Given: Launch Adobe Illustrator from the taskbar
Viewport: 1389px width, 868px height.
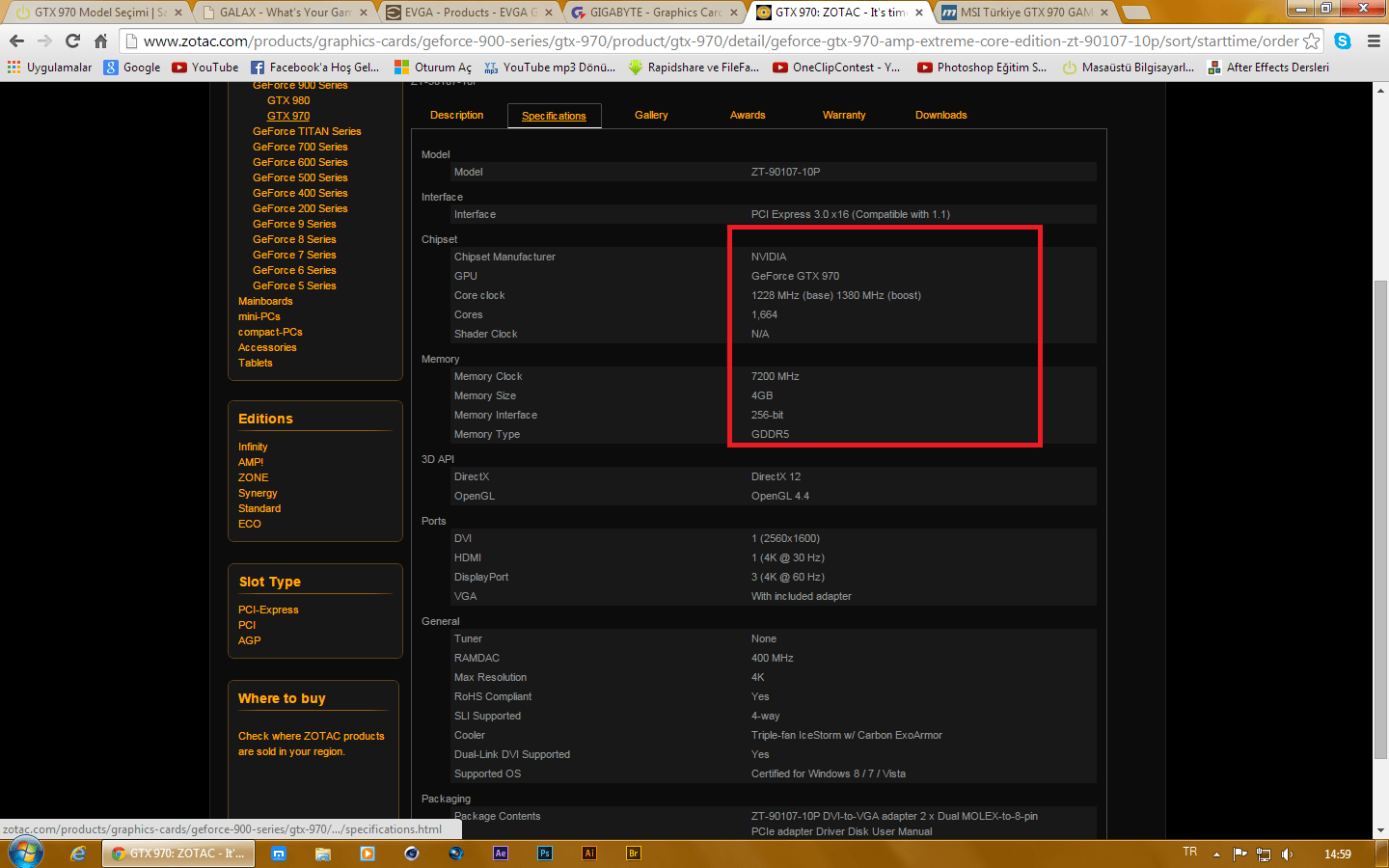Looking at the screenshot, I should [589, 854].
